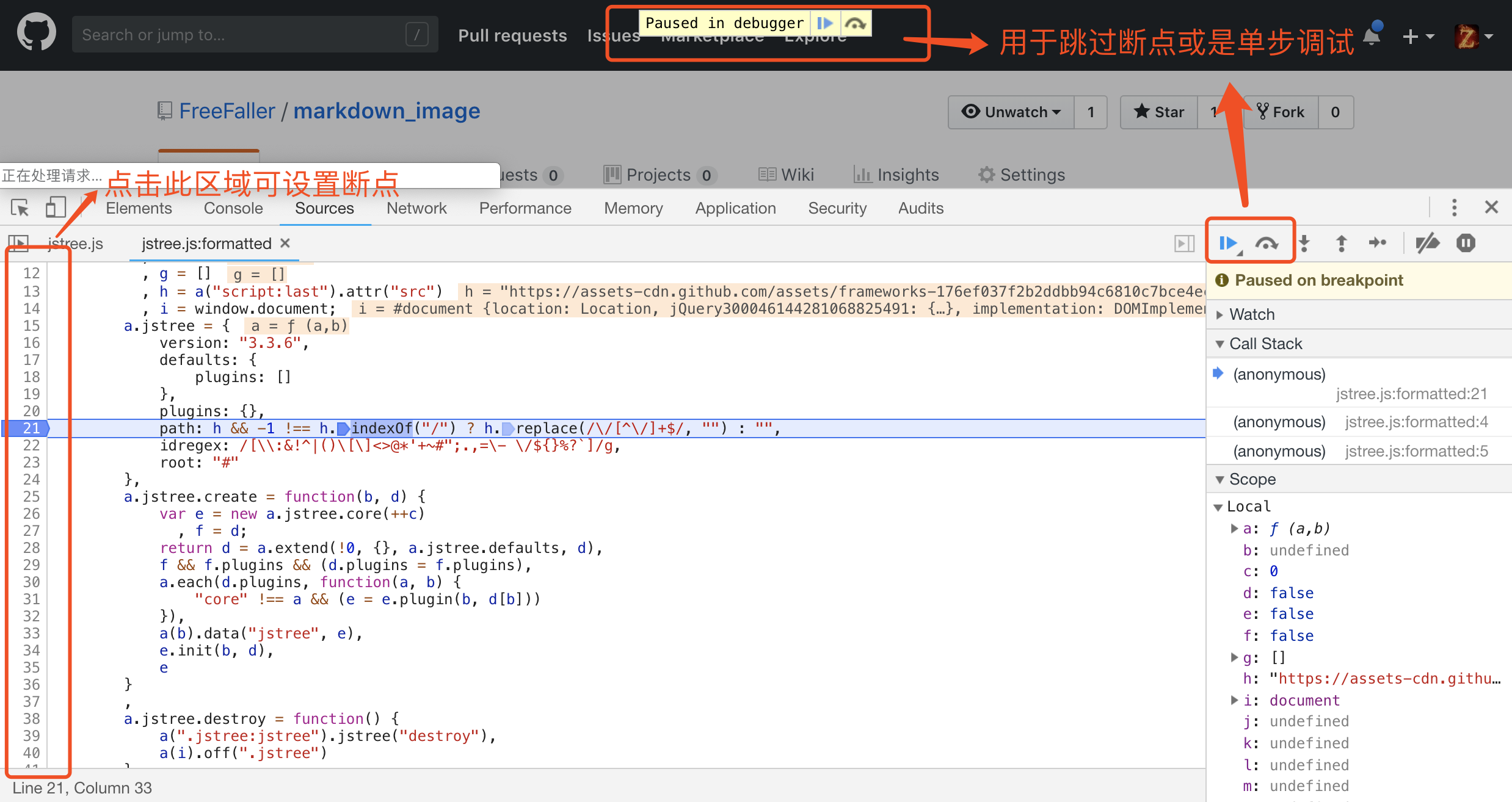Image resolution: width=1512 pixels, height=802 pixels.
Task: Click the Step debugger arrow icon
Action: [x=1378, y=244]
